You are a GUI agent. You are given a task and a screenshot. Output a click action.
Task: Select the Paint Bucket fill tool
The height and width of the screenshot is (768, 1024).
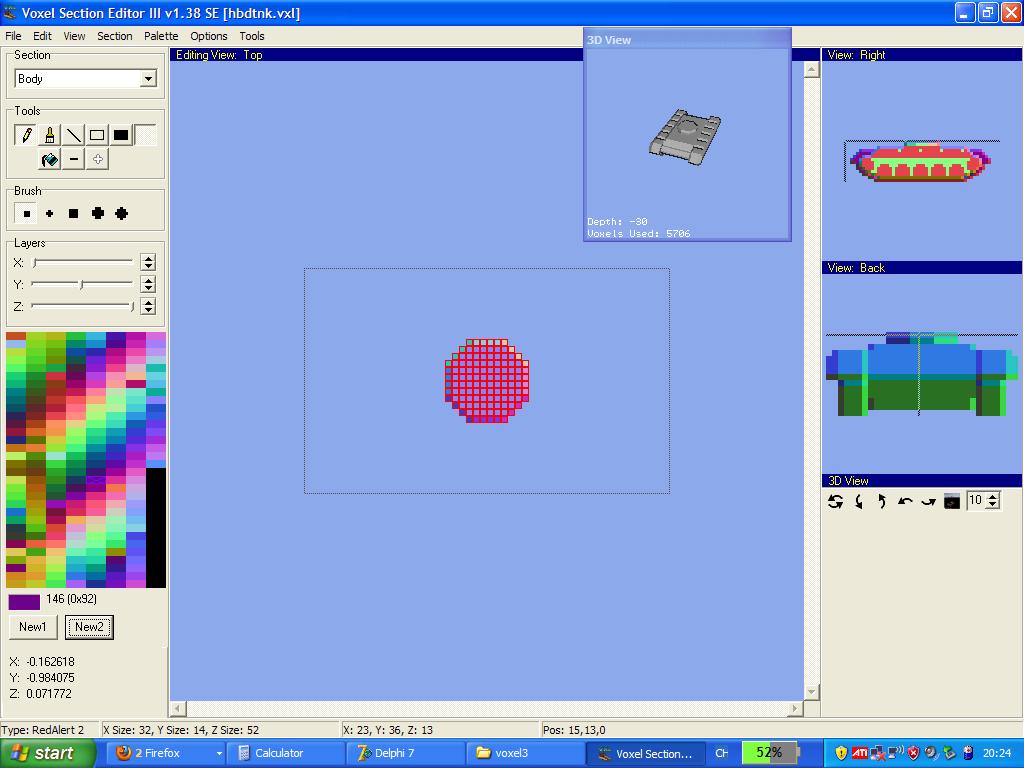click(50, 159)
